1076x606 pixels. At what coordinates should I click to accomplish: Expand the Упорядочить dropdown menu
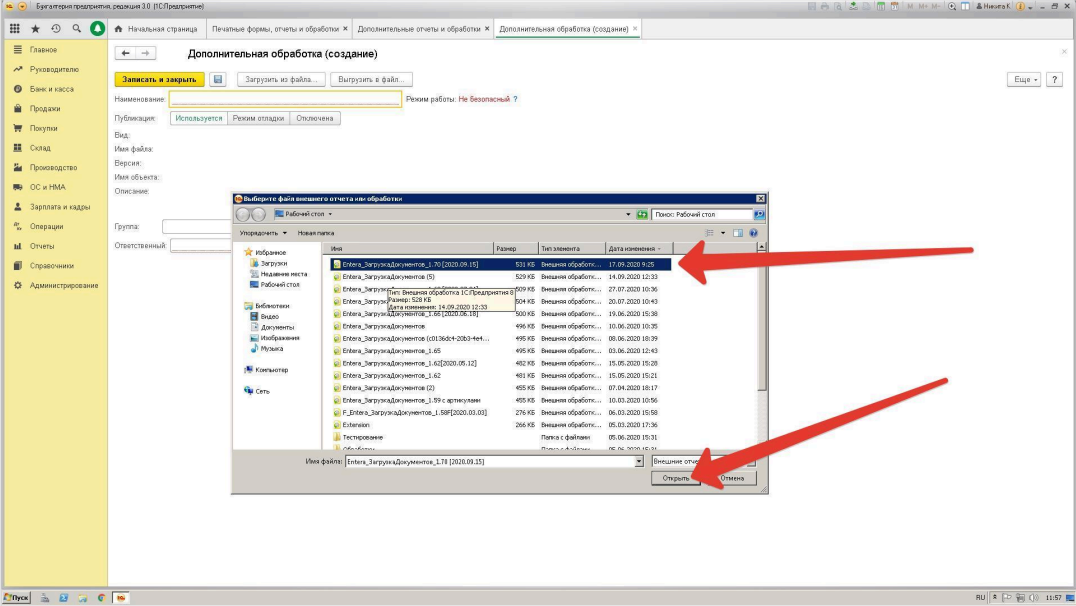tap(263, 233)
